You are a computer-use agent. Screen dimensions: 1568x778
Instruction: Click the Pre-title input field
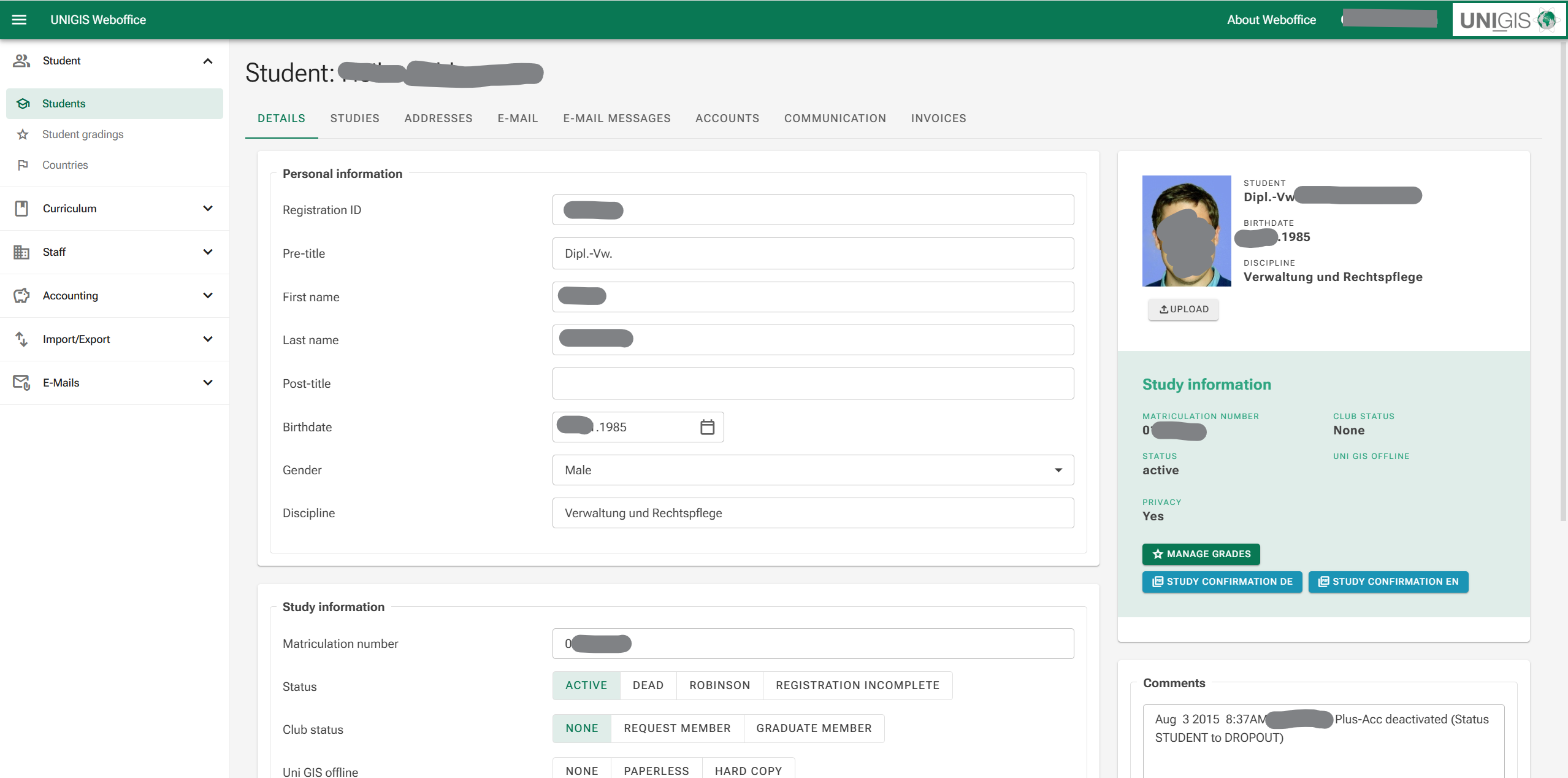tap(813, 253)
